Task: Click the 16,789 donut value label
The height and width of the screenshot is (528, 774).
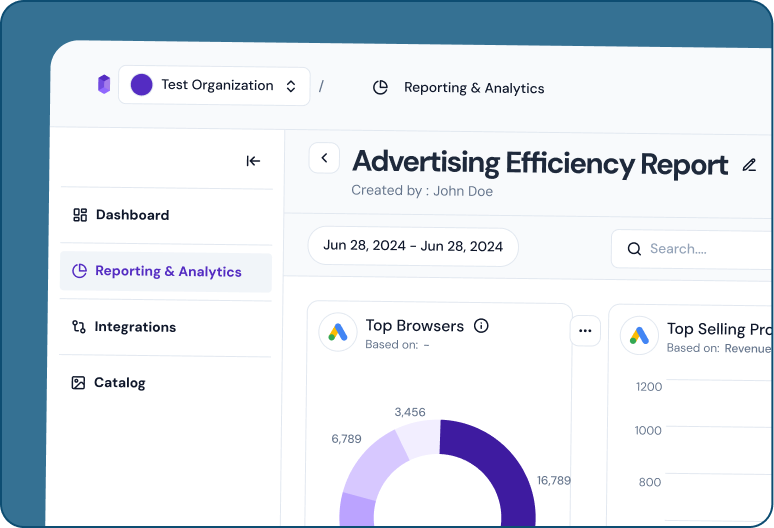Action: click(x=554, y=481)
